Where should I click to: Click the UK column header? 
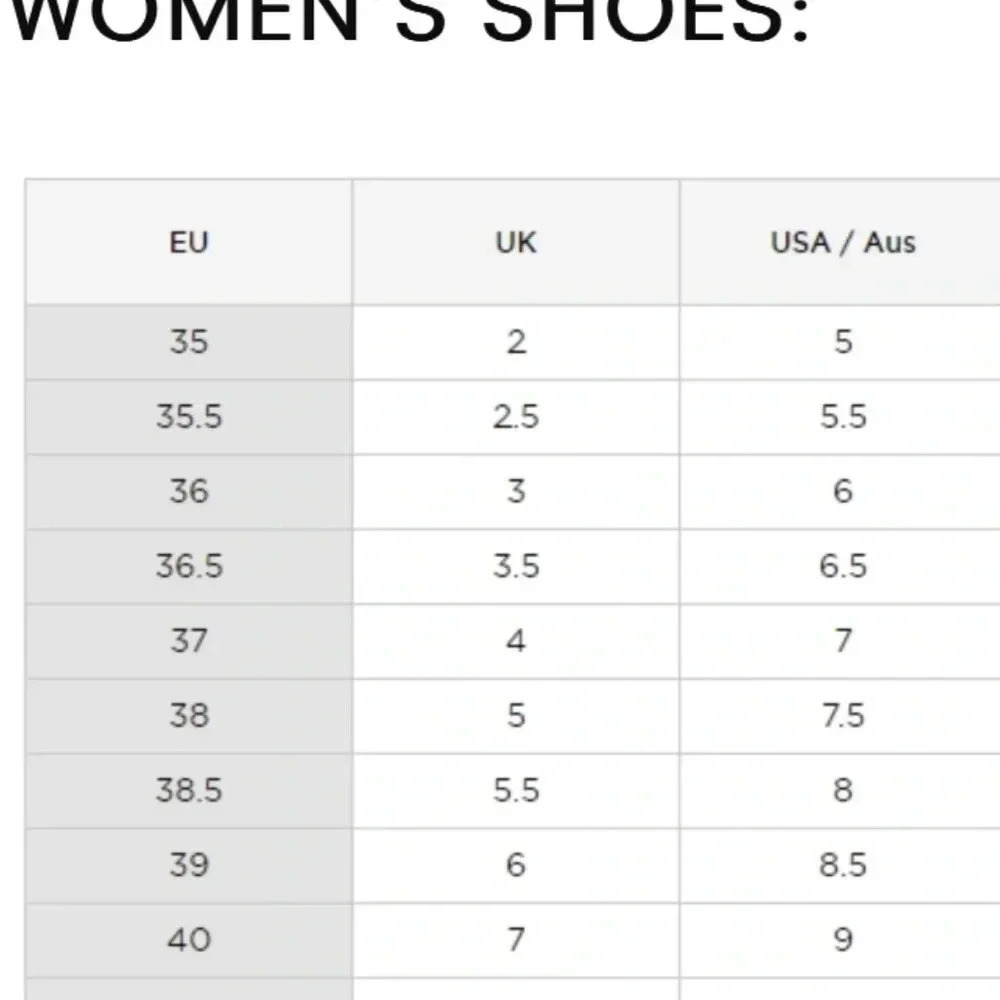pyautogui.click(x=516, y=242)
